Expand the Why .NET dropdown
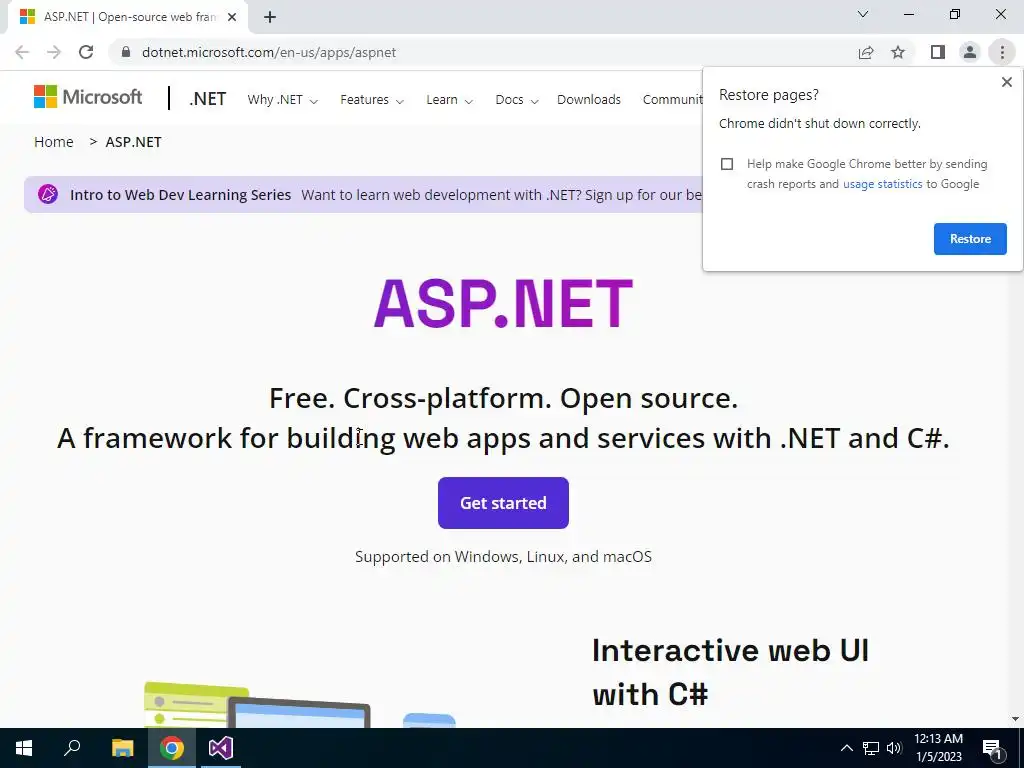The image size is (1024, 768). pyautogui.click(x=282, y=100)
